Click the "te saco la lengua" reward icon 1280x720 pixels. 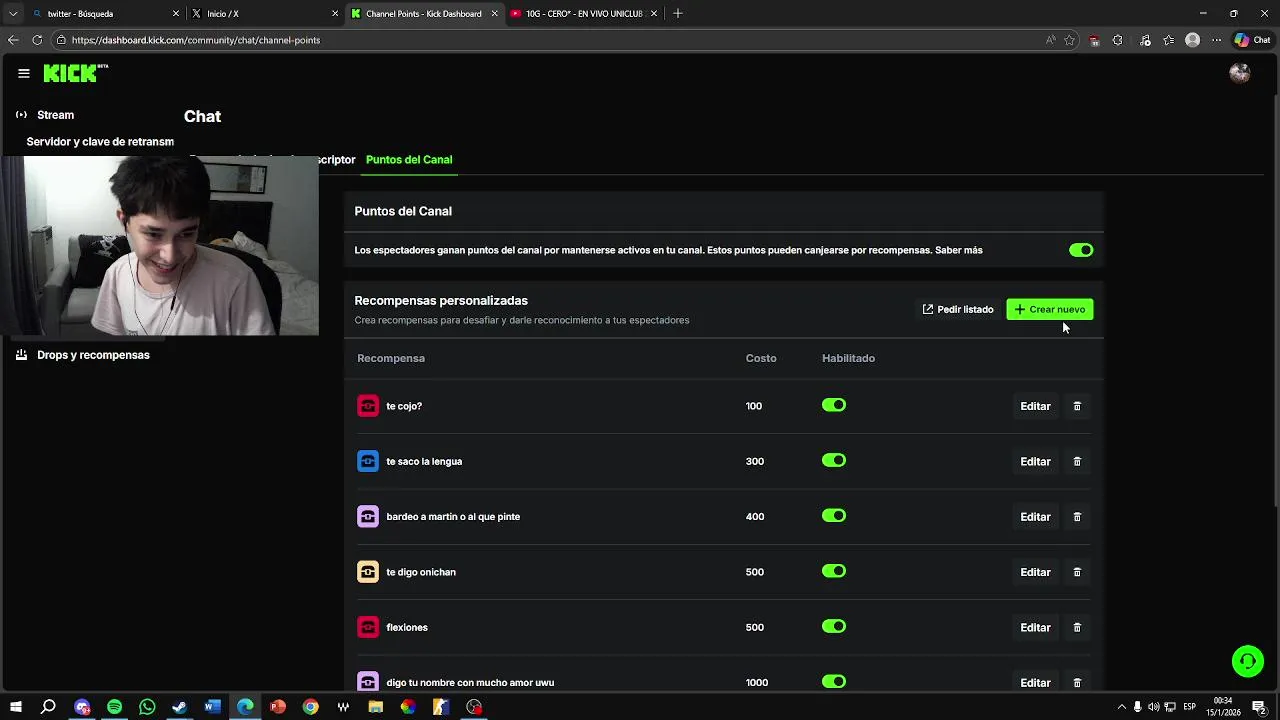pyautogui.click(x=368, y=461)
